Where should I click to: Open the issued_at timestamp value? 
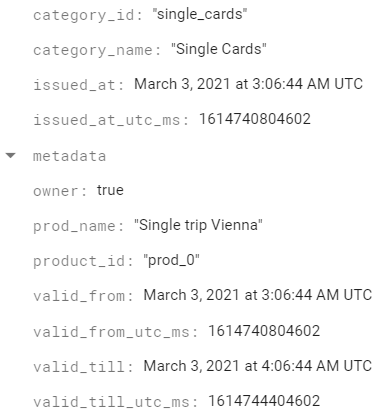click(248, 84)
